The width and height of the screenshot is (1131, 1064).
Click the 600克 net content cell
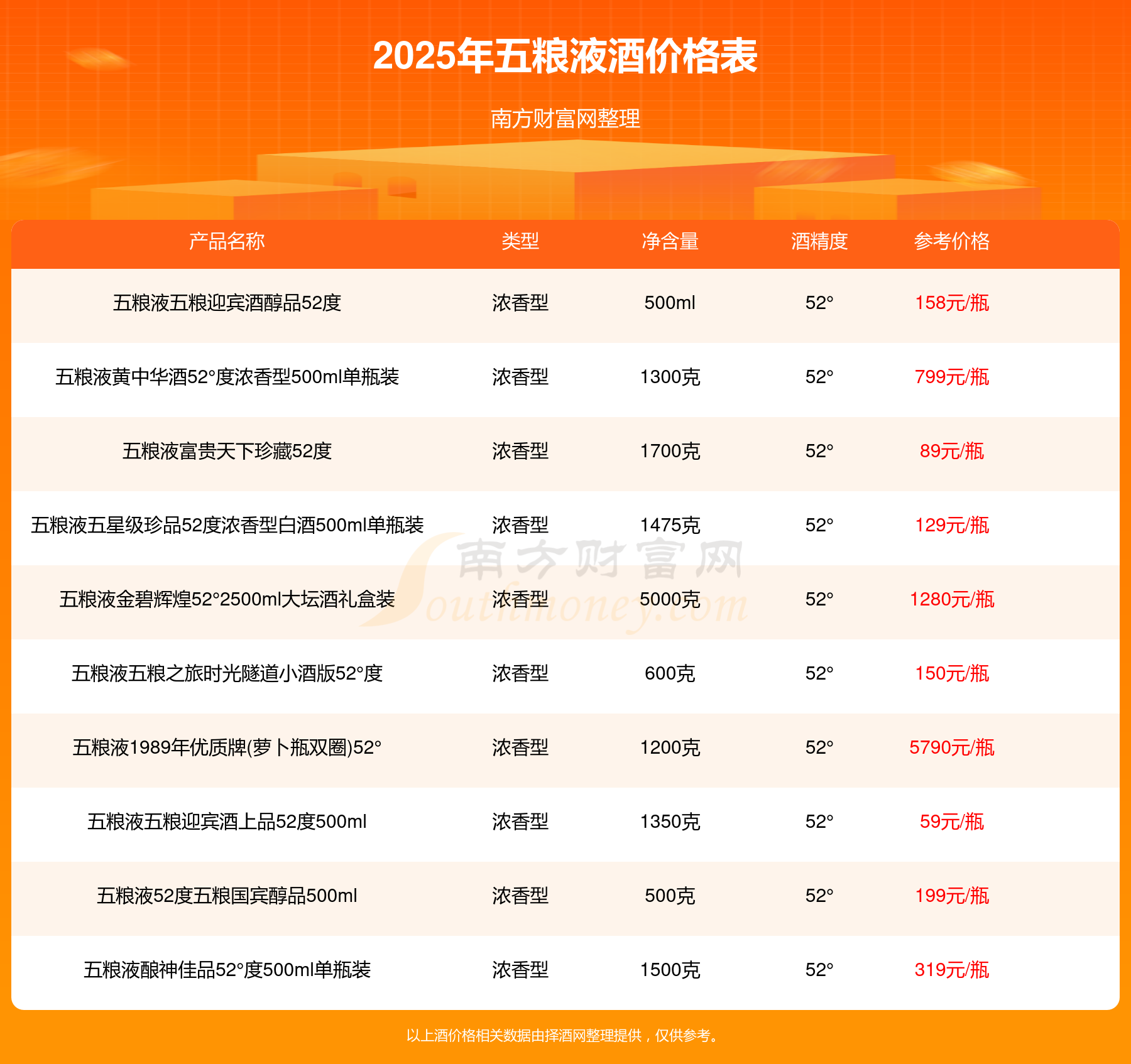pos(670,673)
